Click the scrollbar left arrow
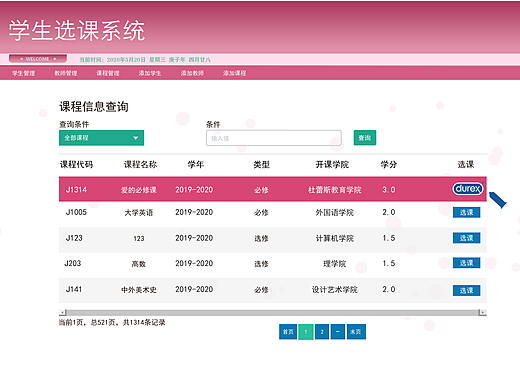Viewport: 520px width, 390px height. [x=62, y=312]
